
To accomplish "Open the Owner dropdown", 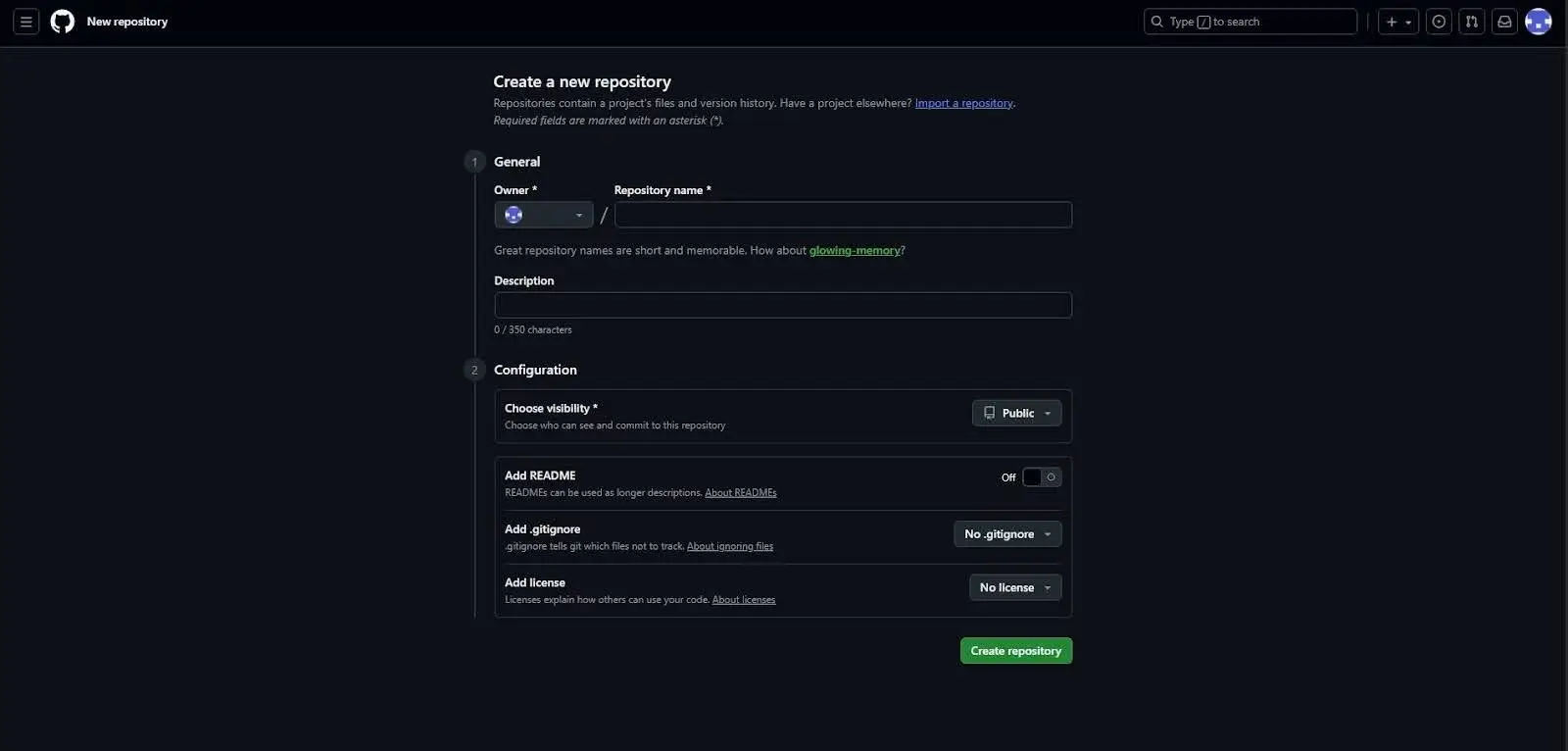I will pyautogui.click(x=543, y=214).
